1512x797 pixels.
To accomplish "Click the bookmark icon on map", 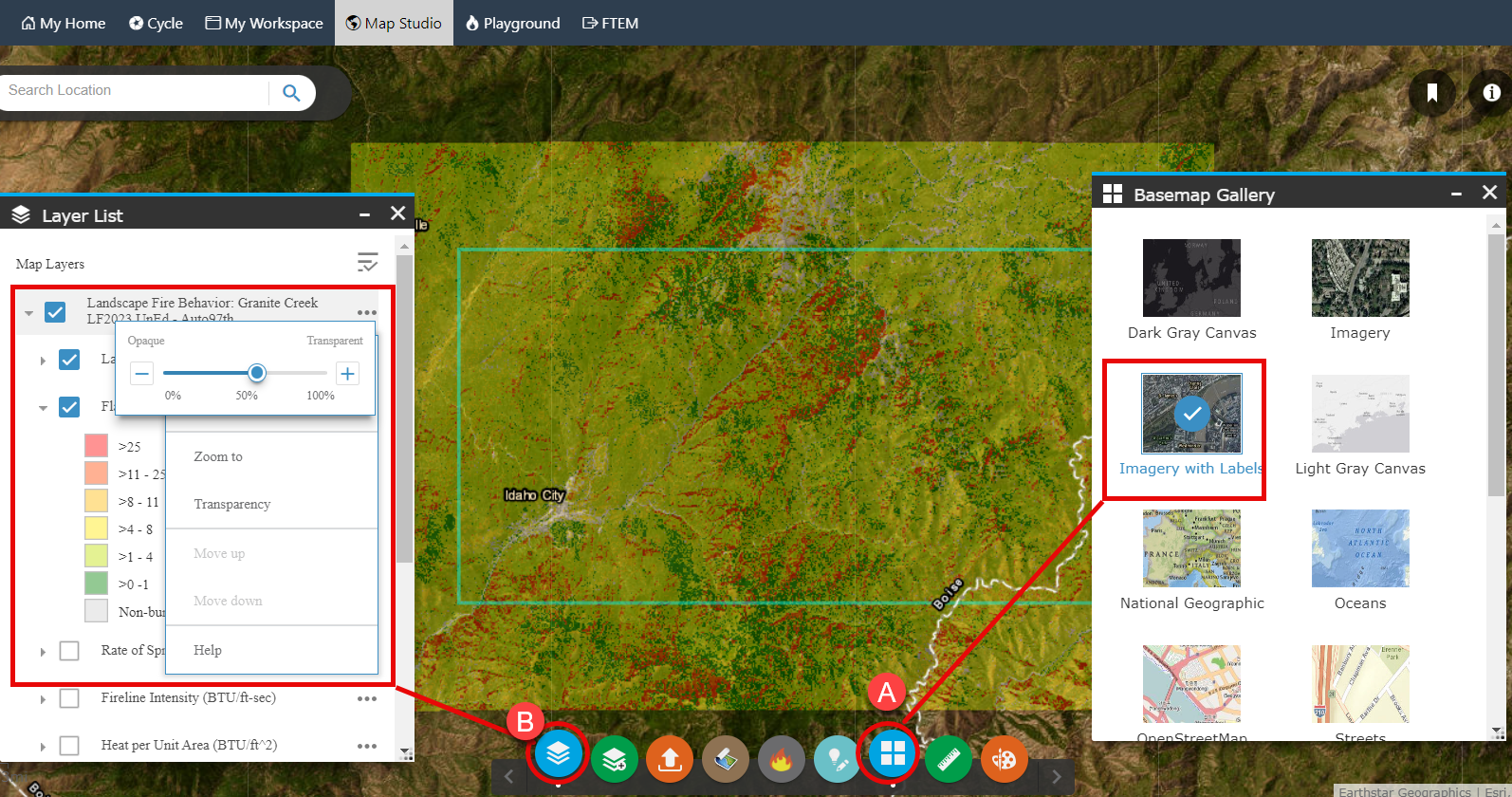I will (1431, 93).
